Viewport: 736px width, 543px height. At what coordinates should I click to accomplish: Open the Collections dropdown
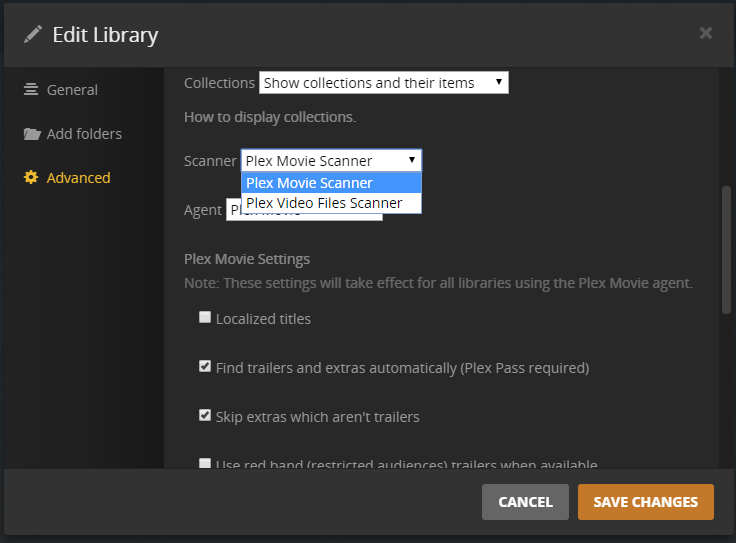(383, 83)
